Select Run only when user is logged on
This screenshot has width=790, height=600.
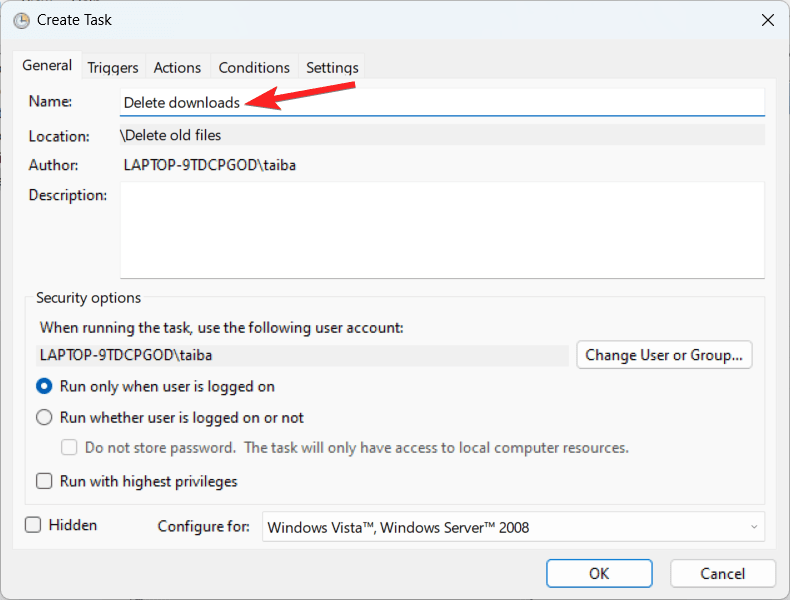pos(44,386)
